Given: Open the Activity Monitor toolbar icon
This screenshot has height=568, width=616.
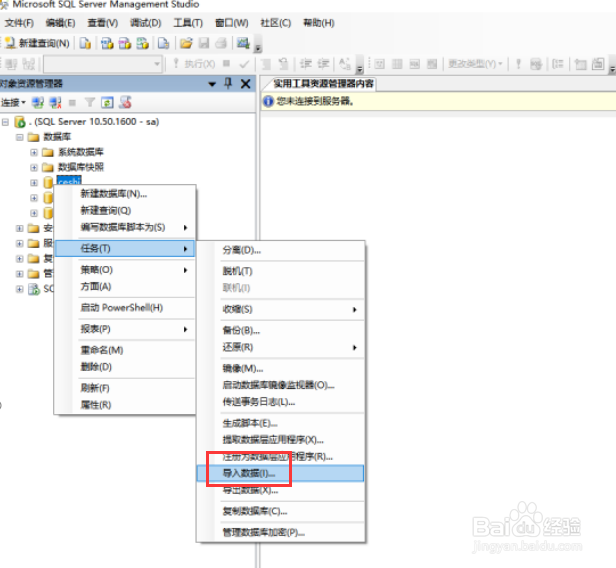Looking at the screenshot, I should 243,43.
